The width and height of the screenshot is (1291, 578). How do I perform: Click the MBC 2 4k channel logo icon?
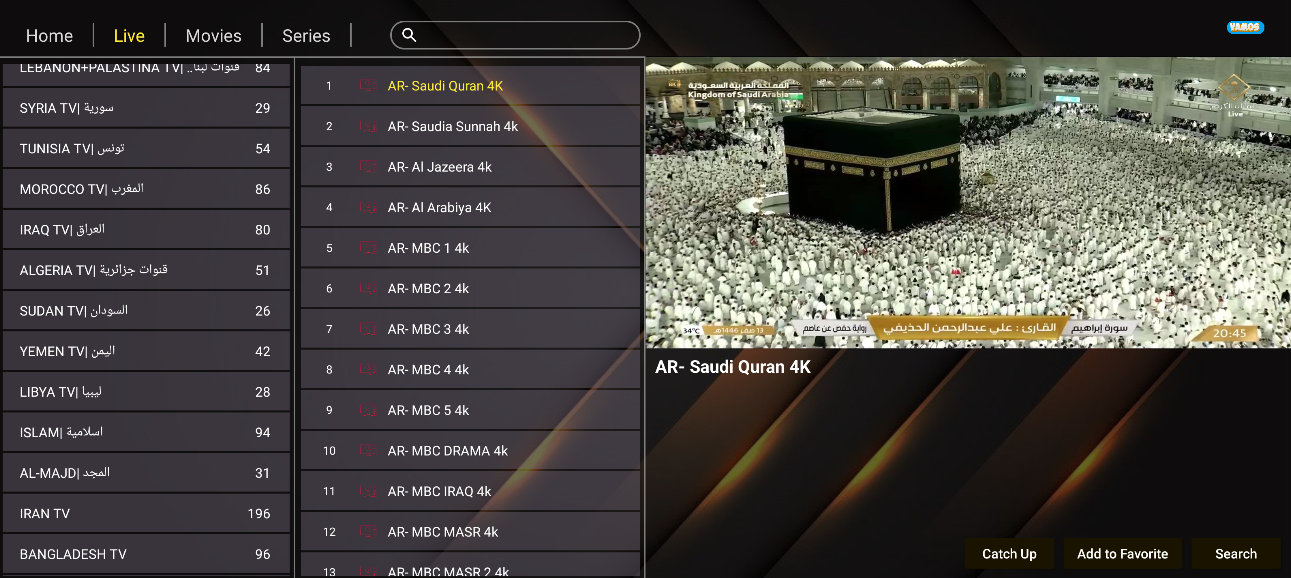coord(368,289)
